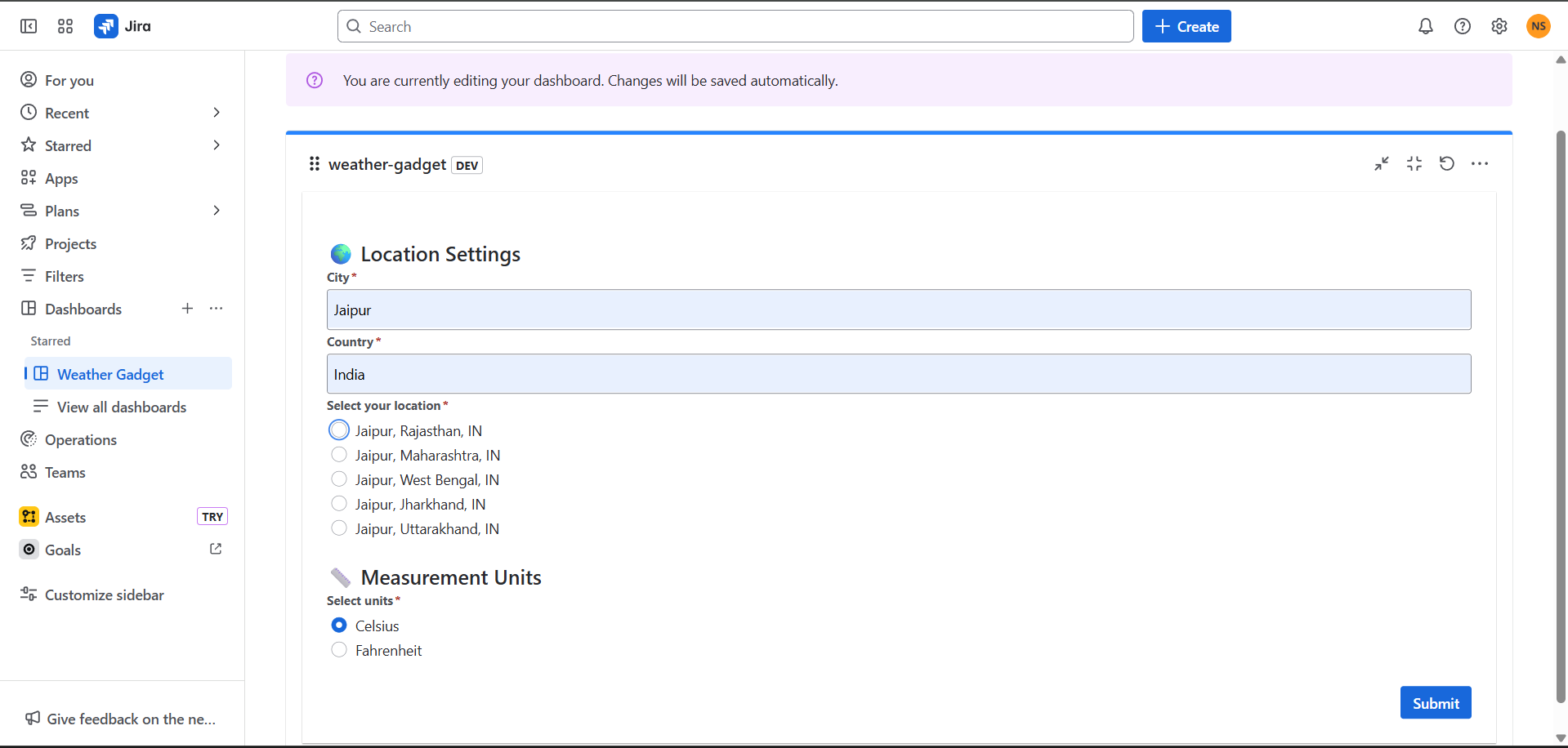The height and width of the screenshot is (748, 1568).
Task: Click the Create button
Action: coord(1186,26)
